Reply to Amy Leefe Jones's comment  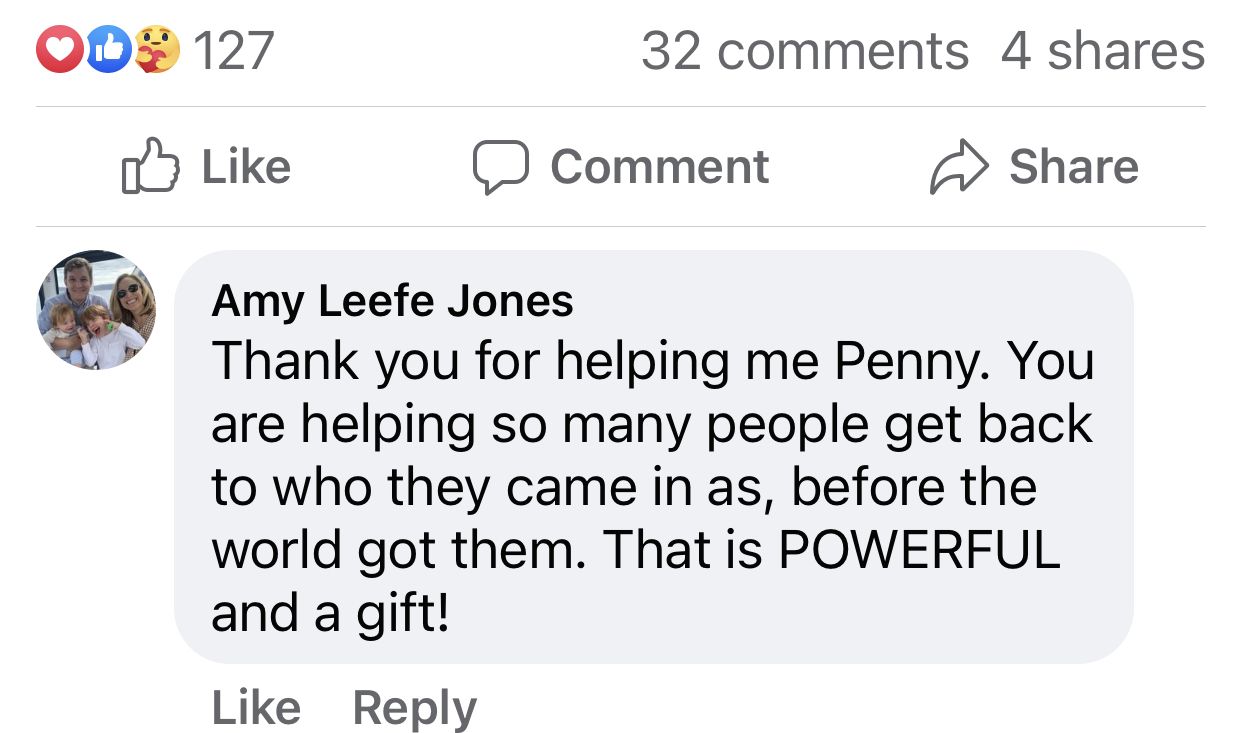[415, 708]
